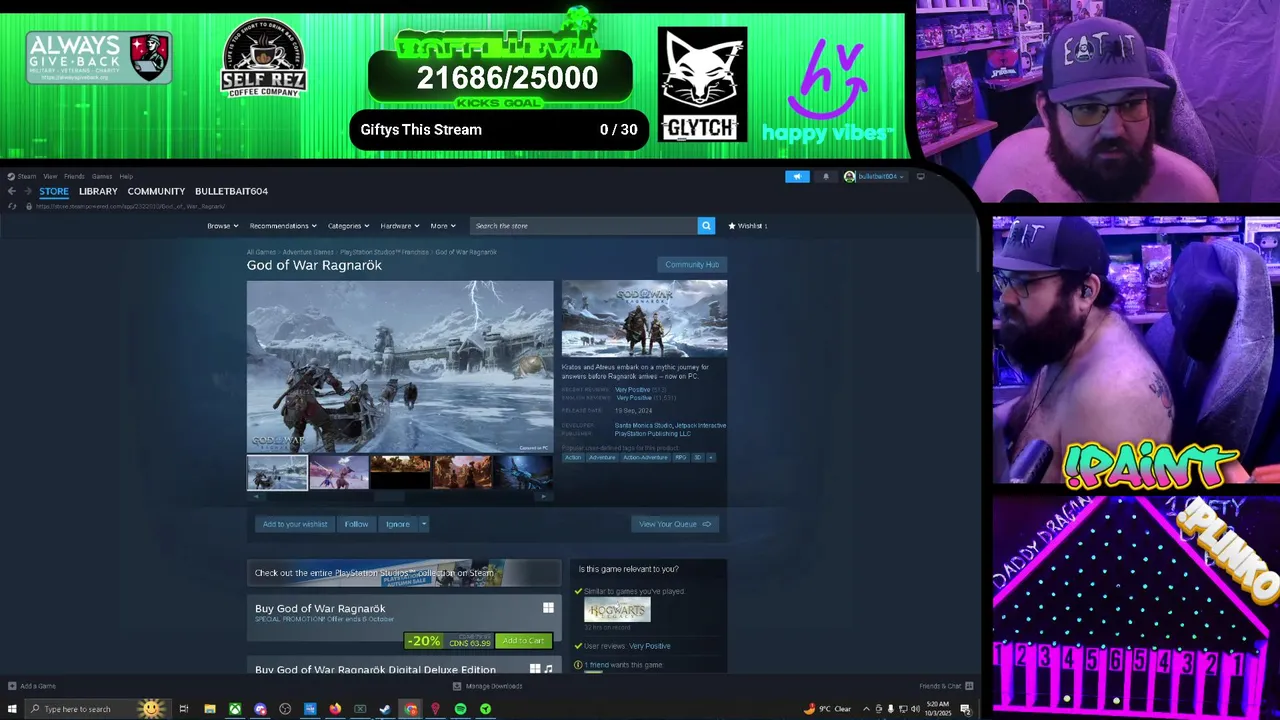Open the Steam notifications bell
The width and height of the screenshot is (1280, 720).
pyautogui.click(x=826, y=177)
